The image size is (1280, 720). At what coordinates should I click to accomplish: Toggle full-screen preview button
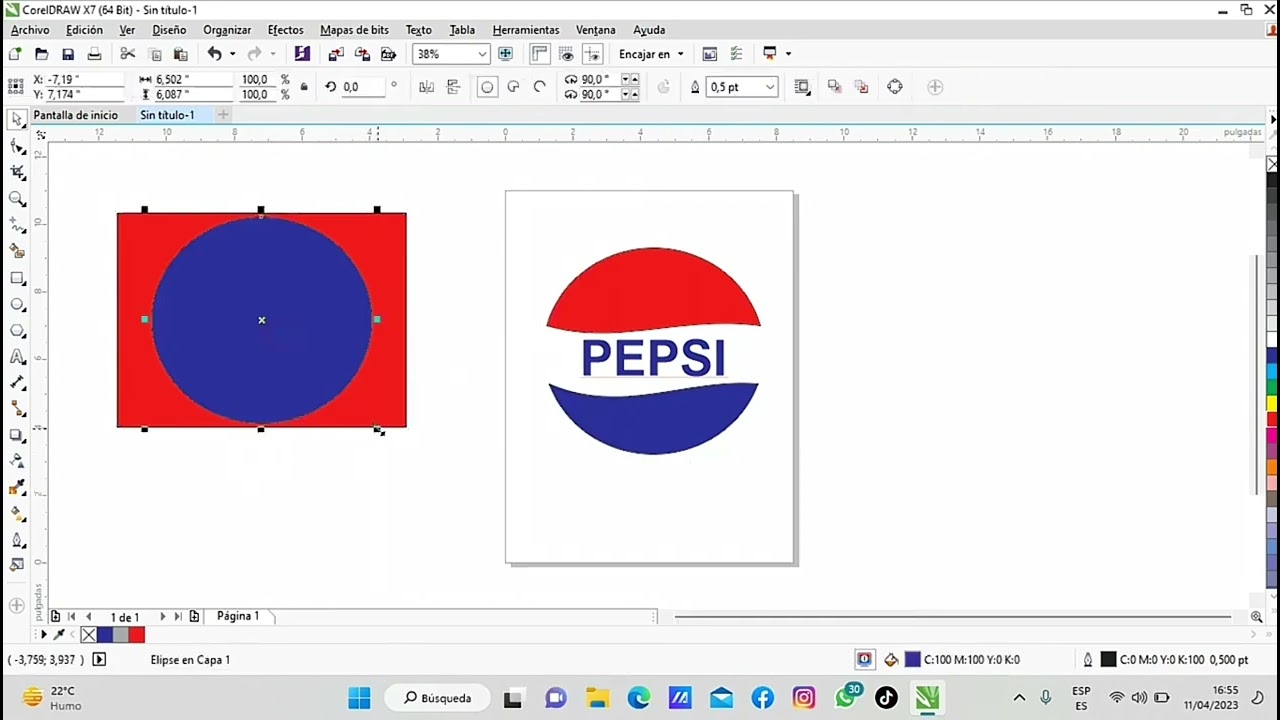click(x=505, y=54)
